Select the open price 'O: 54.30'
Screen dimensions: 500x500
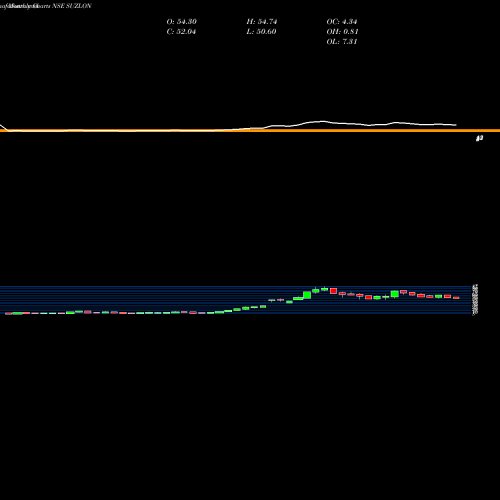[182, 22]
